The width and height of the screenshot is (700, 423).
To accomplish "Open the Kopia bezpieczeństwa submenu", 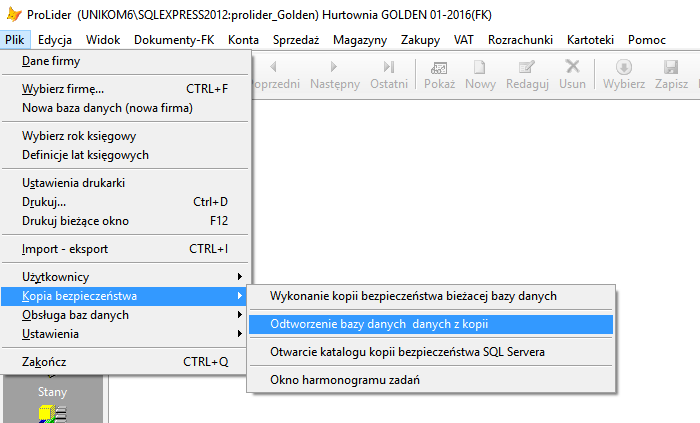I will pos(123,296).
